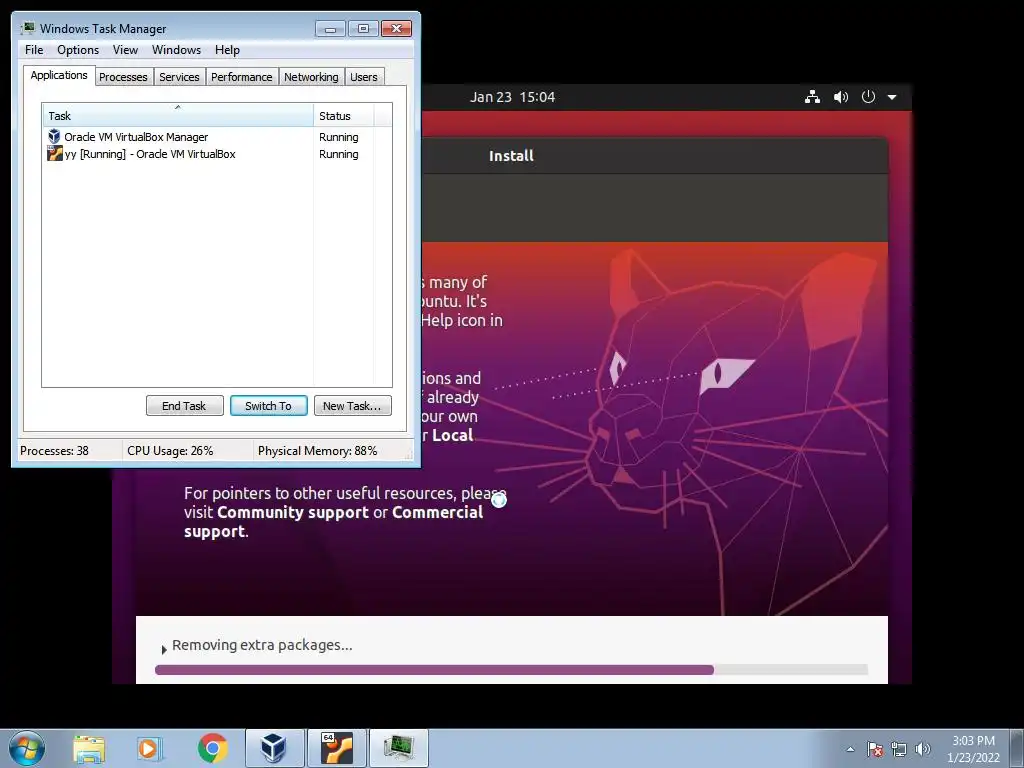Open Windows Explorer from the taskbar
Image resolution: width=1024 pixels, height=768 pixels.
point(89,748)
